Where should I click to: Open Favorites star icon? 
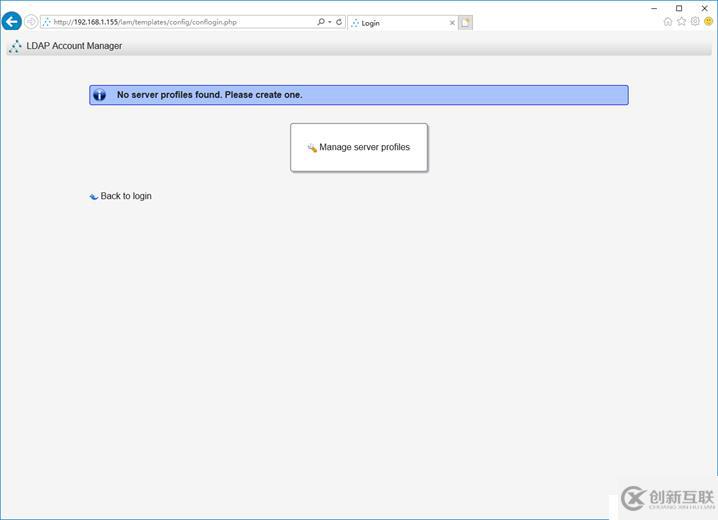click(x=681, y=22)
